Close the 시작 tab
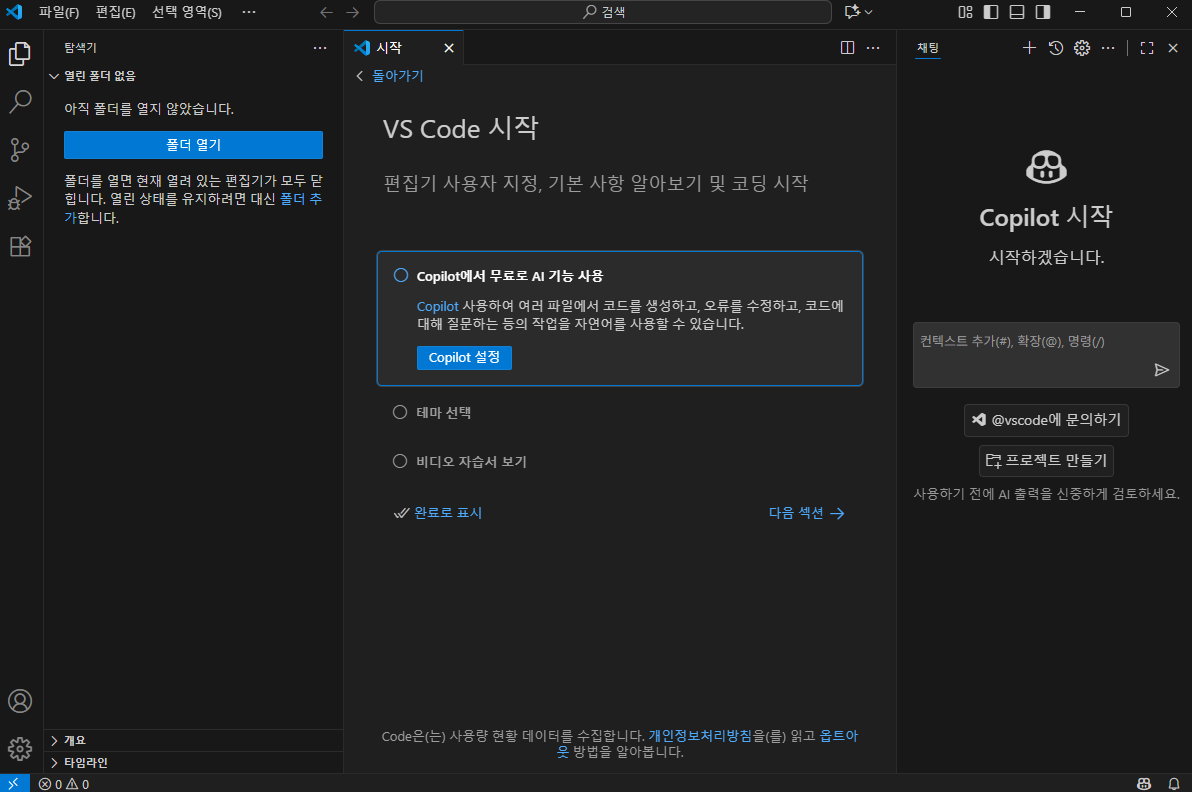This screenshot has width=1192, height=792. point(449,48)
